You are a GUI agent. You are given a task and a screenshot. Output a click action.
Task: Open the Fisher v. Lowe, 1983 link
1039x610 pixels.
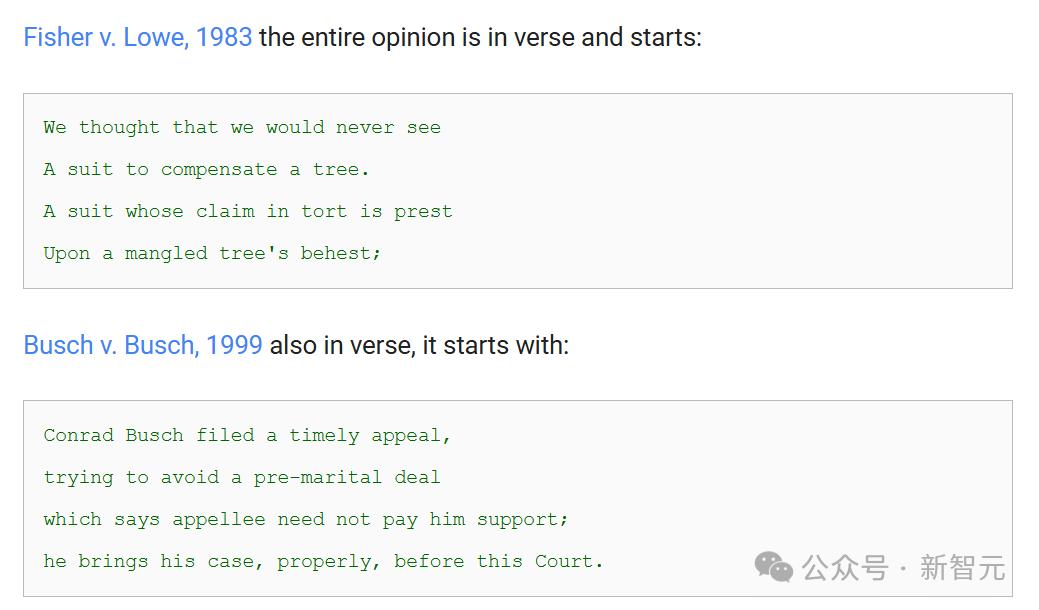[x=137, y=38]
